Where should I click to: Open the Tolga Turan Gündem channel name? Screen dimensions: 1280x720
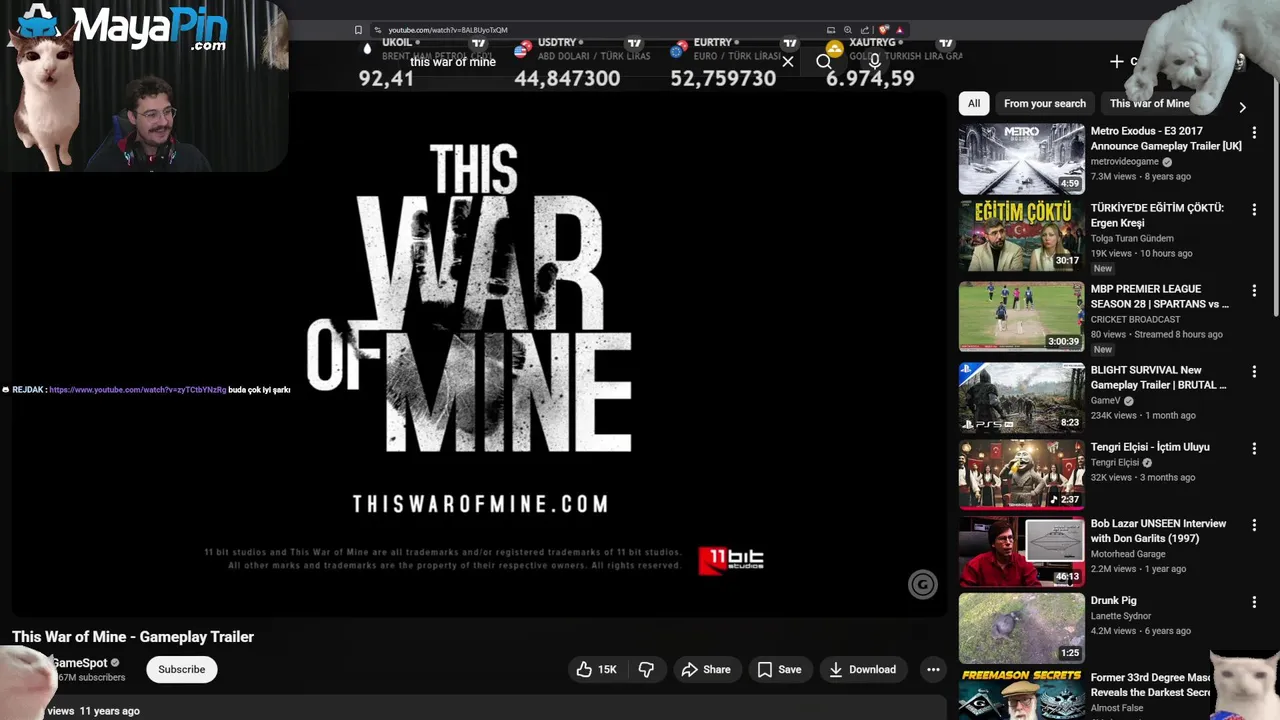1132,239
